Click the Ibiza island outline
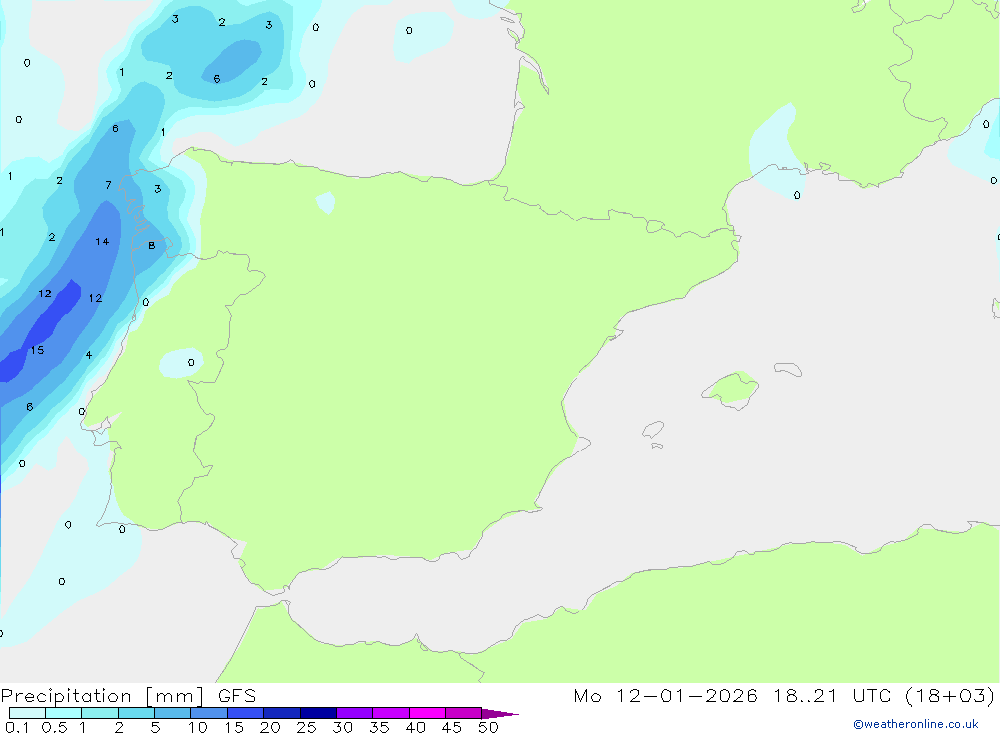Image resolution: width=1000 pixels, height=733 pixels. (x=653, y=431)
